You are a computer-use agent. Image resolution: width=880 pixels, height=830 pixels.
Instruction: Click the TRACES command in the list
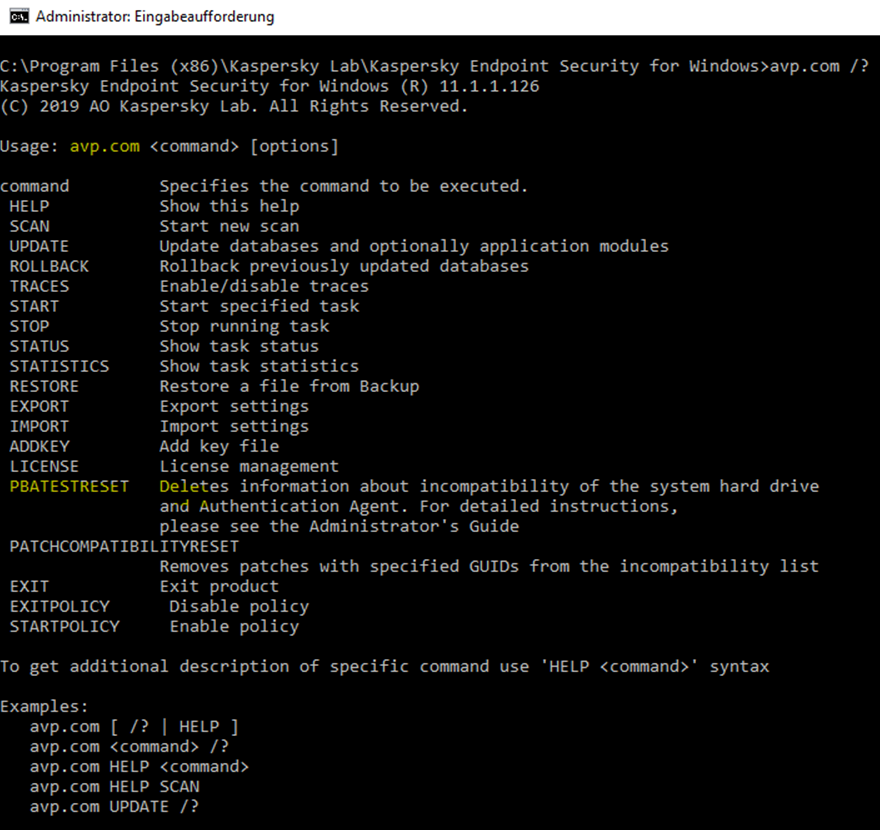tap(39, 286)
